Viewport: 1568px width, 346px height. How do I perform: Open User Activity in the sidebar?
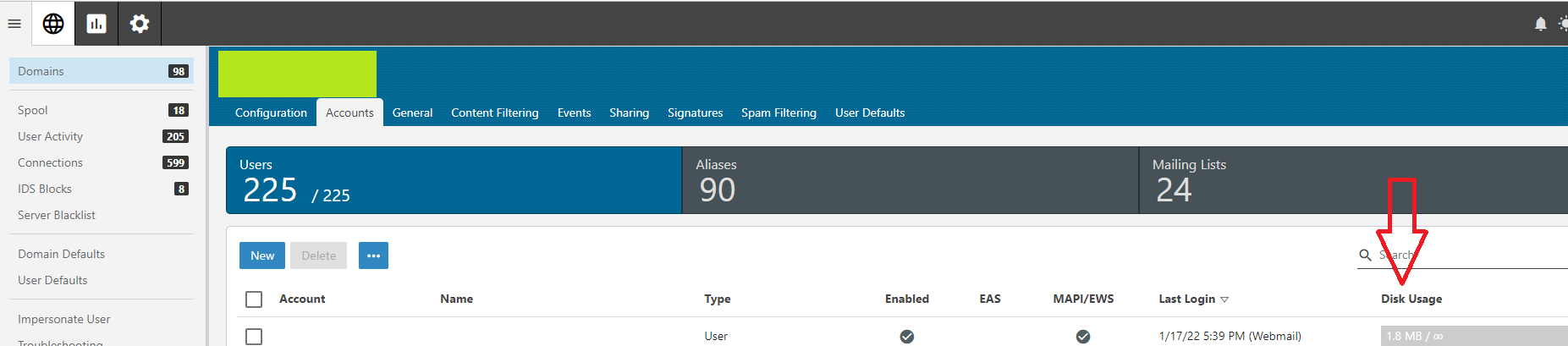tap(51, 136)
